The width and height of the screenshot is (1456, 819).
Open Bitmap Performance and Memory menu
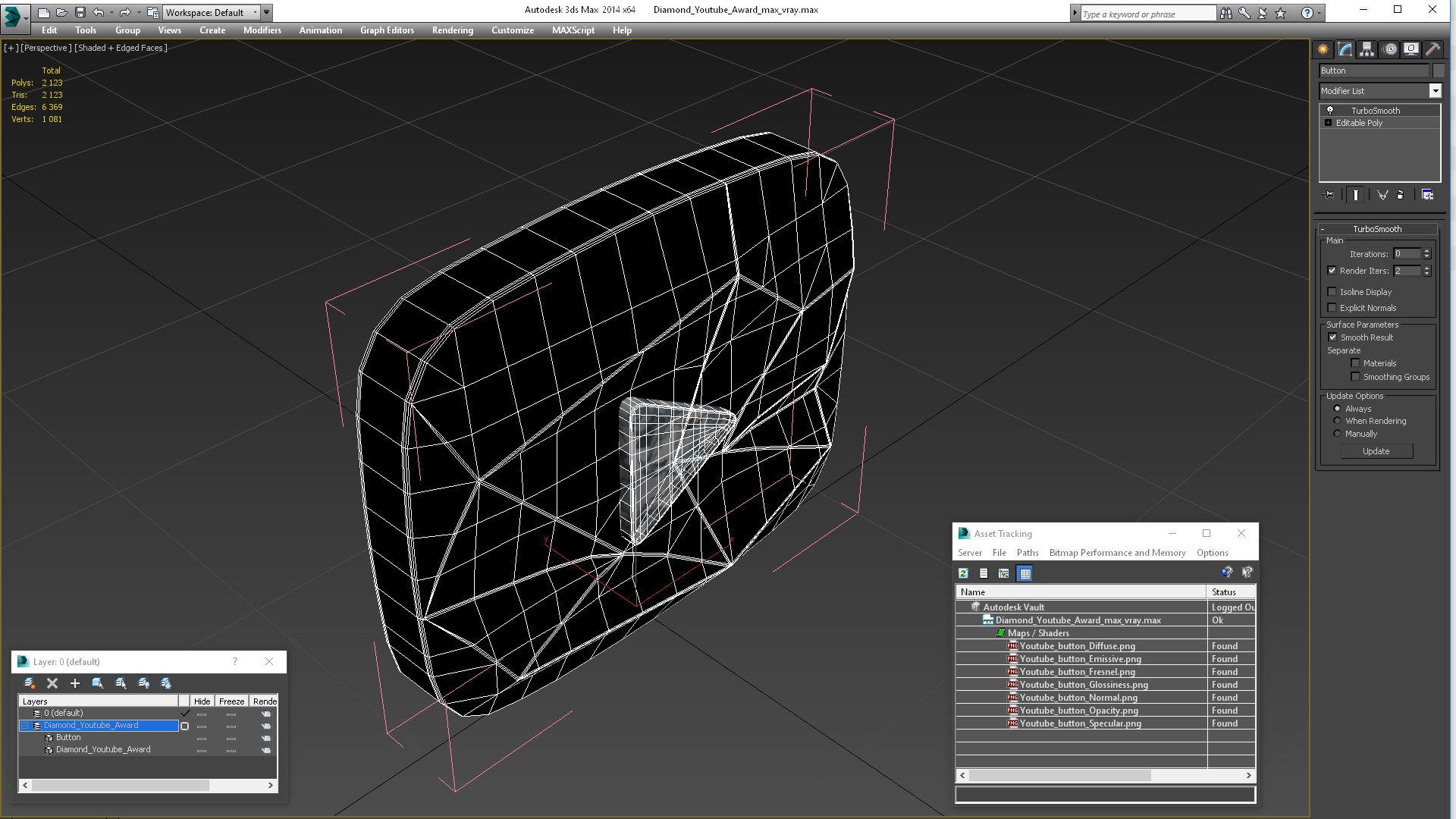(x=1117, y=553)
